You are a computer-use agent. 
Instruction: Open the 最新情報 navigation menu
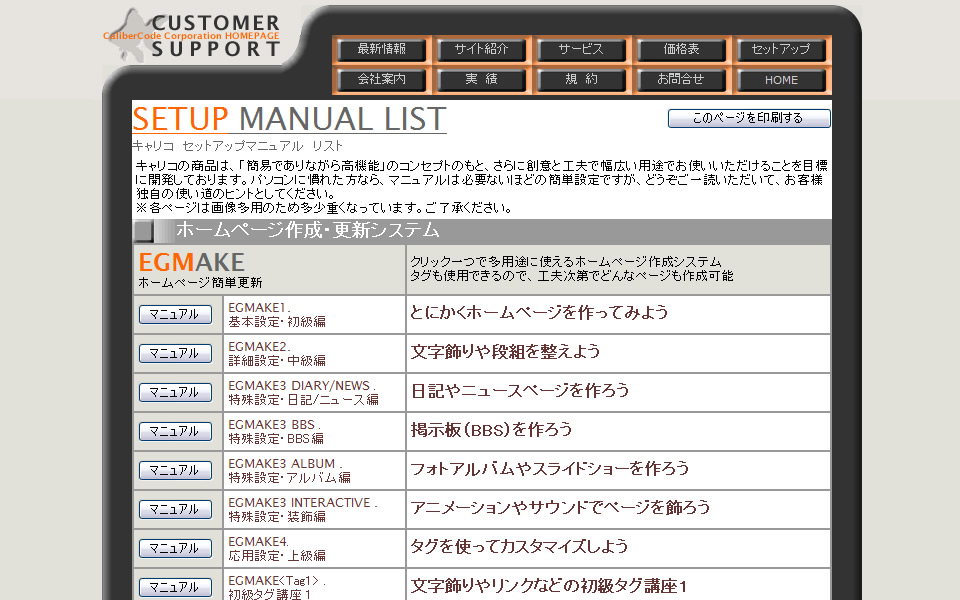[x=381, y=50]
